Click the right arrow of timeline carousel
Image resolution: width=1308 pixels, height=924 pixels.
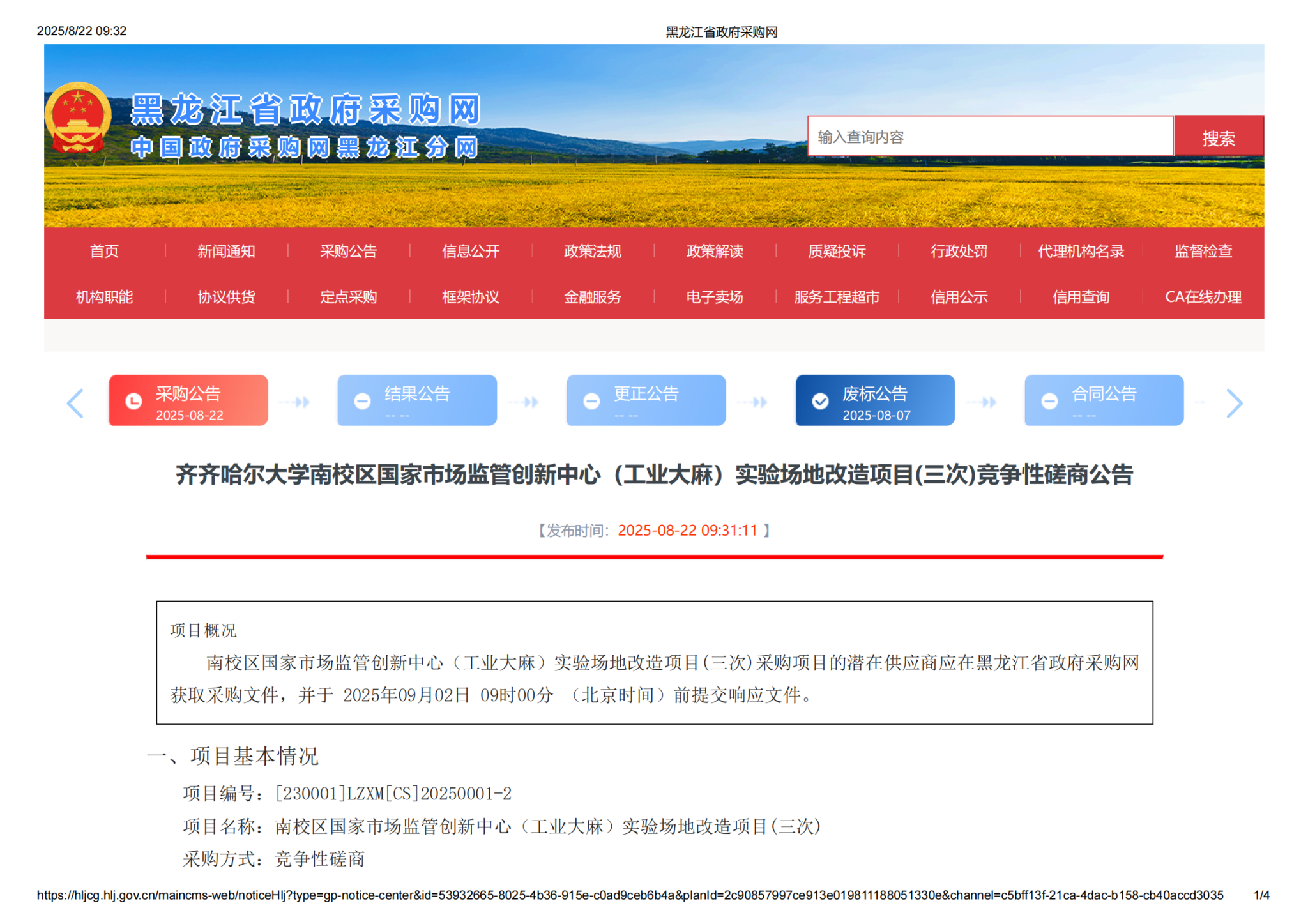click(x=1234, y=403)
